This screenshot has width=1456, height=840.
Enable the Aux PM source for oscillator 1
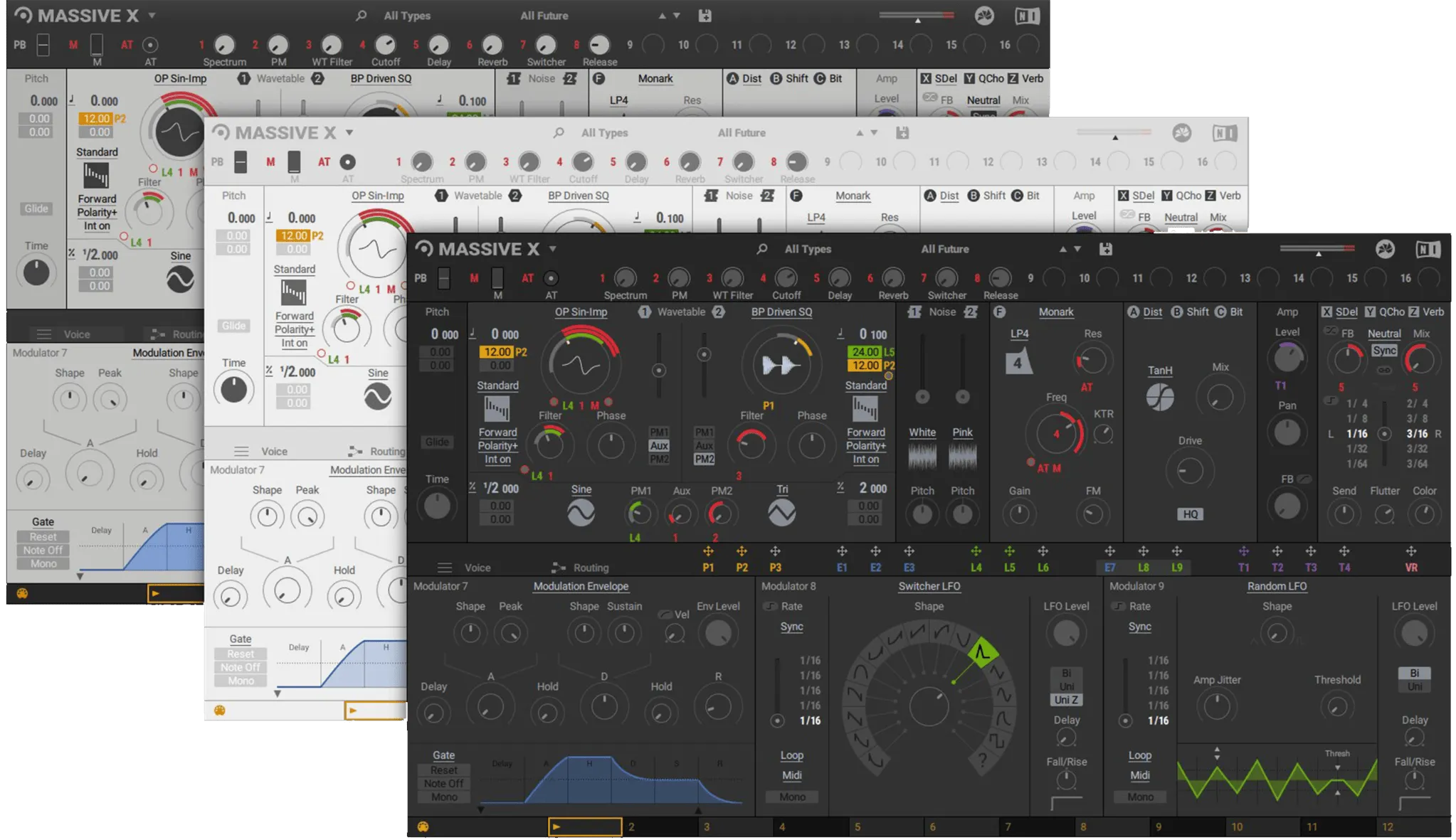click(659, 445)
